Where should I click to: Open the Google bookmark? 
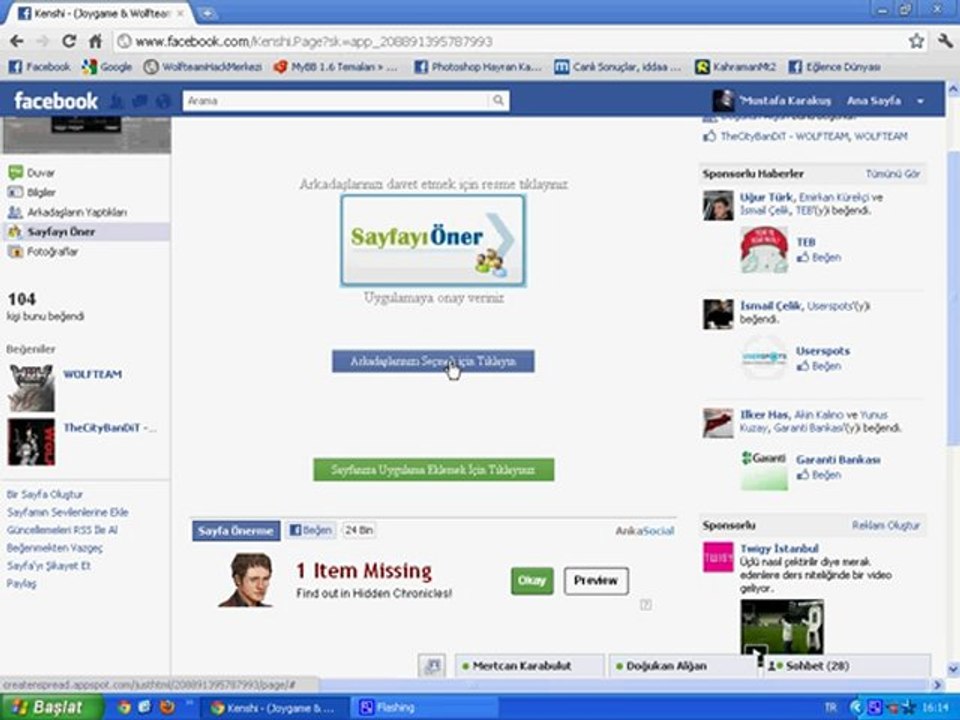[x=107, y=67]
